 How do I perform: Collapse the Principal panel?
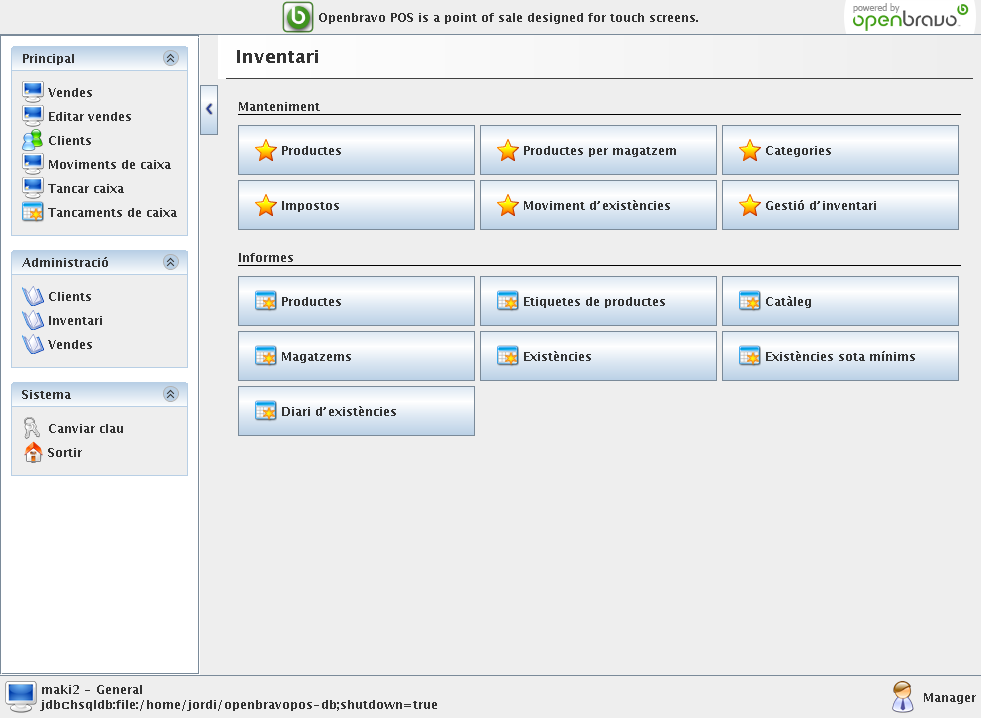coord(171,58)
